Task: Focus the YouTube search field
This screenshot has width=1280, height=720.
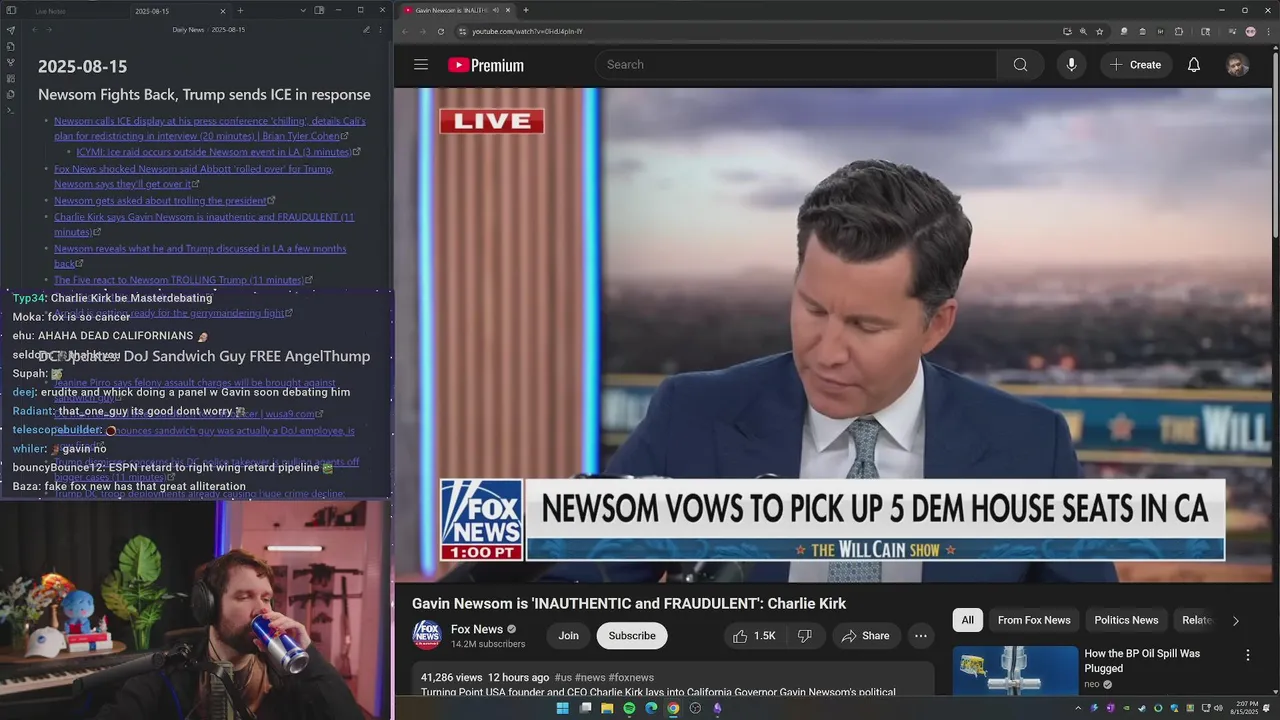Action: pyautogui.click(x=796, y=64)
